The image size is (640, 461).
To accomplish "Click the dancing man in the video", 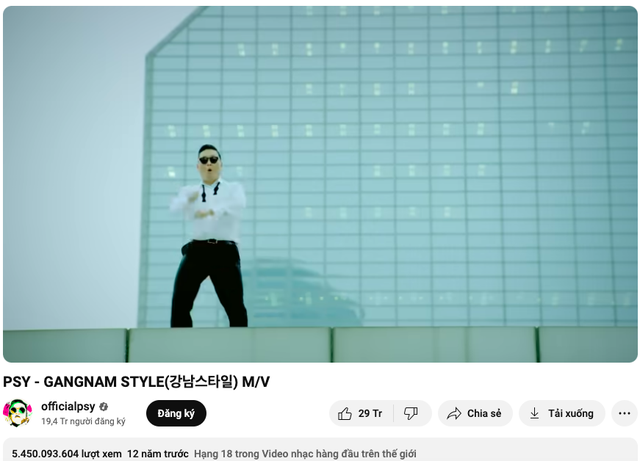I will click(209, 237).
